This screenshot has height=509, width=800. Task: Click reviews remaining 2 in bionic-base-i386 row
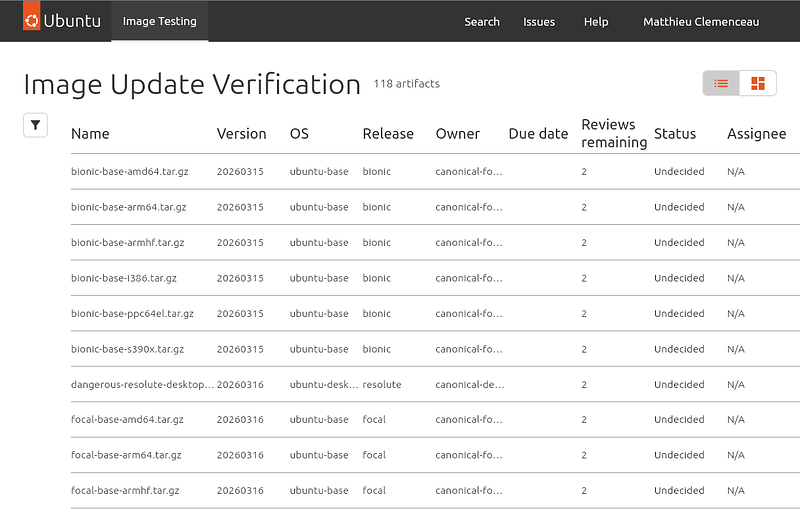584,278
